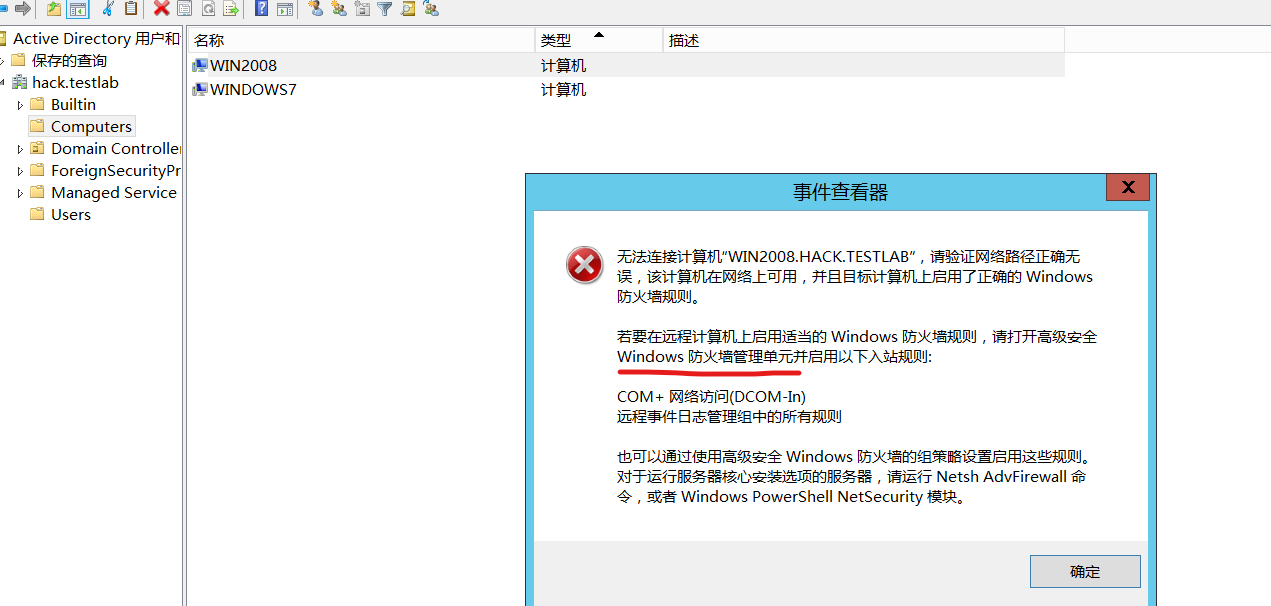Select the Users folder in tree
This screenshot has width=1271, height=606.
[70, 215]
